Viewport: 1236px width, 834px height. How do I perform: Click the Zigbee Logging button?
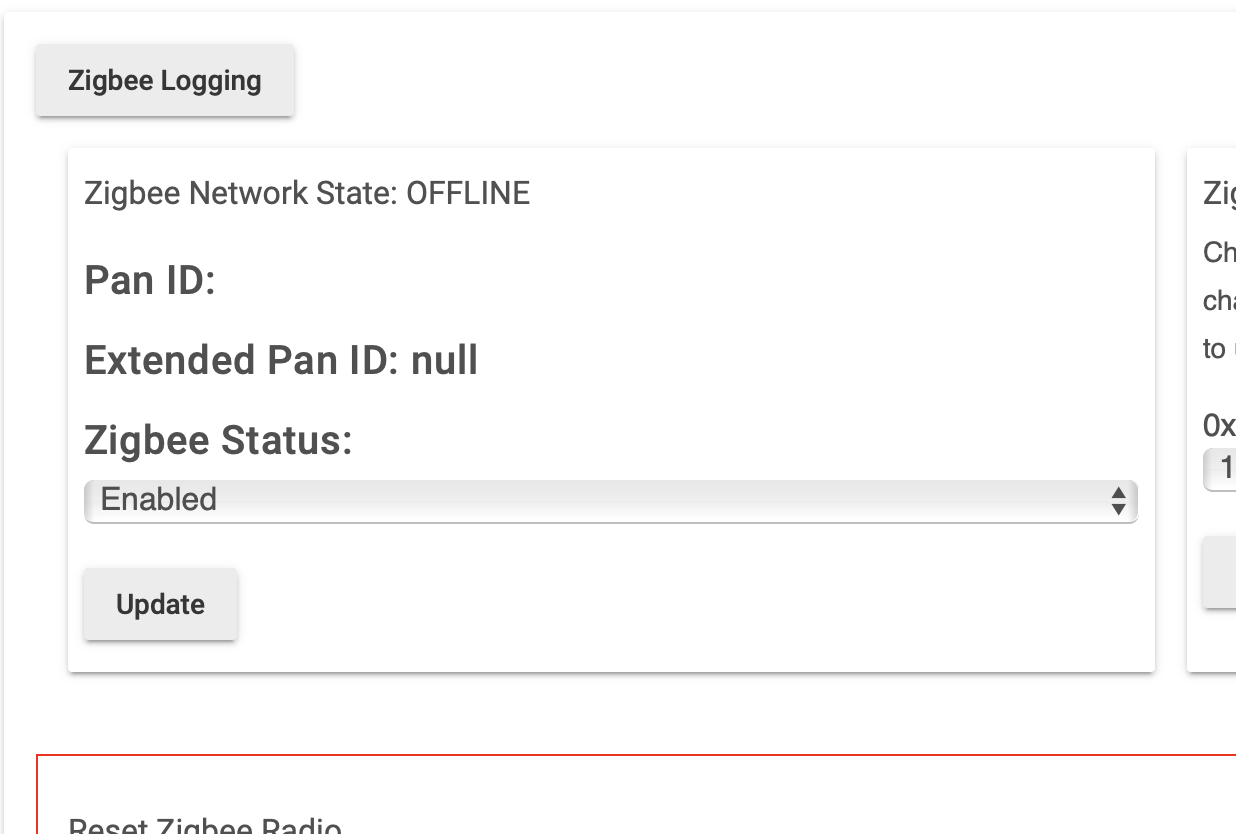[165, 80]
